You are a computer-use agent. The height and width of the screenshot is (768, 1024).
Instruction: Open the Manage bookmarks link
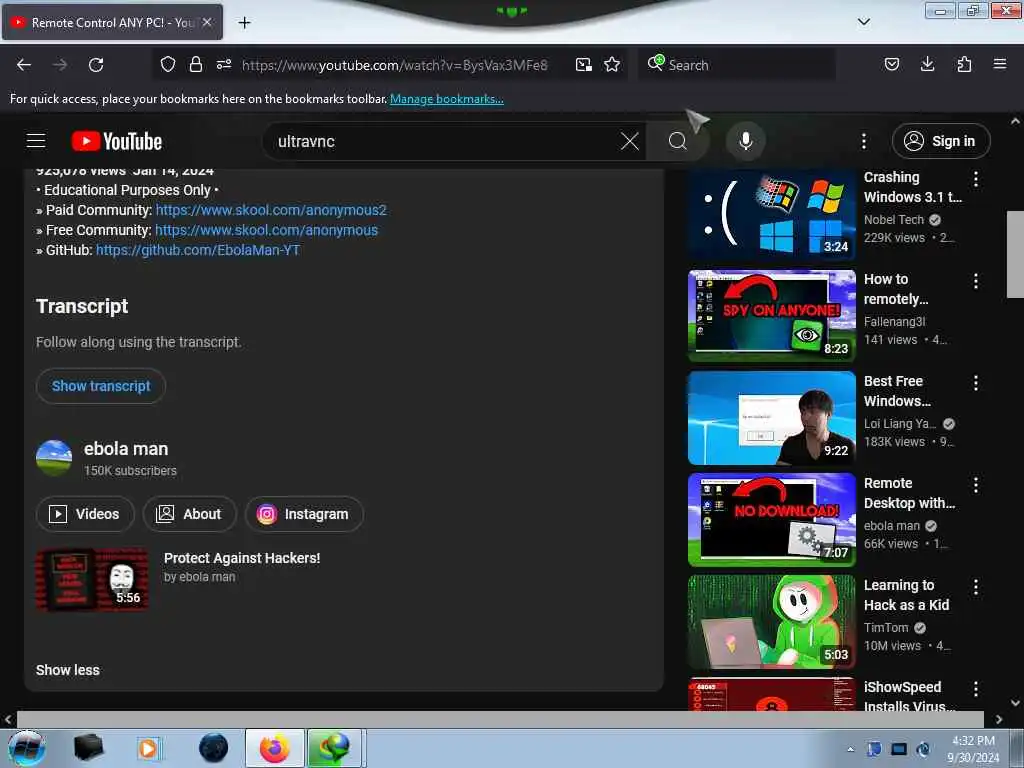(x=447, y=99)
